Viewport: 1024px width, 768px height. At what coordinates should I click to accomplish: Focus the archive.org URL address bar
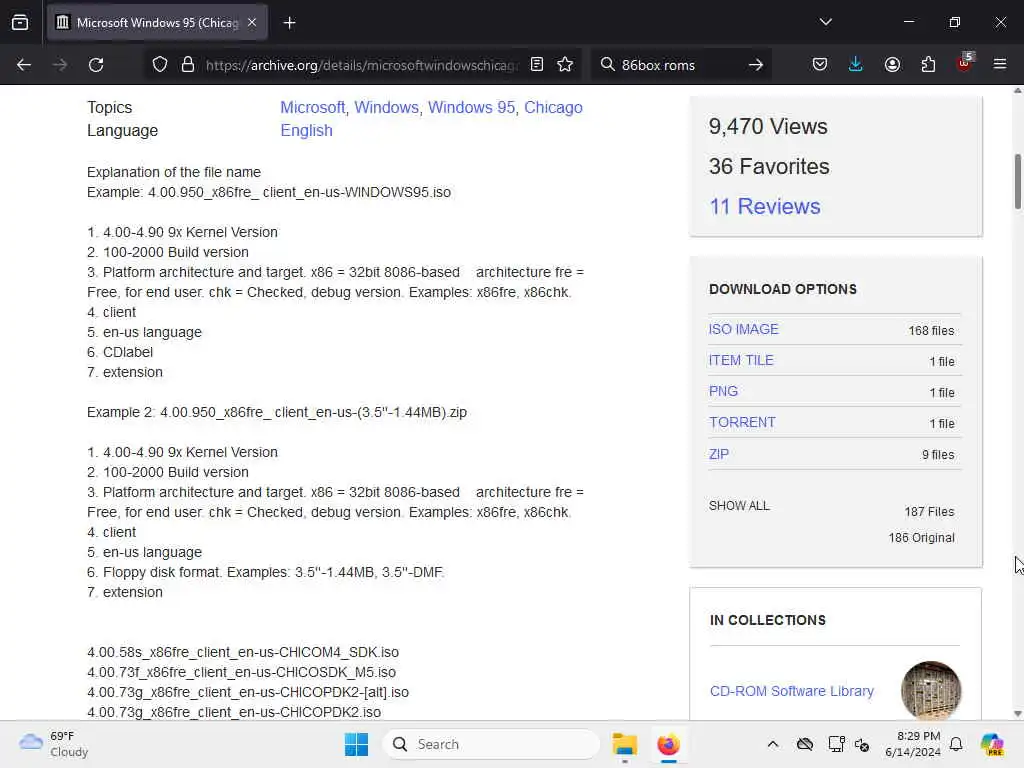pos(361,65)
